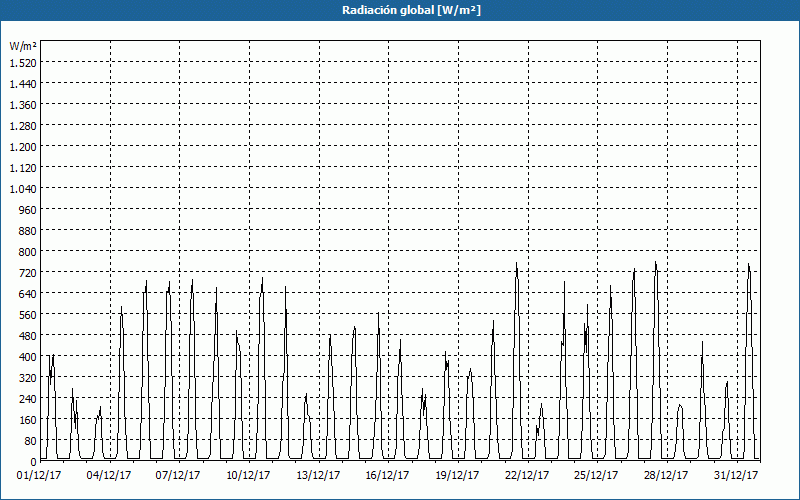Click the 25/12/17 date label
The height and width of the screenshot is (500, 800).
[x=596, y=475]
